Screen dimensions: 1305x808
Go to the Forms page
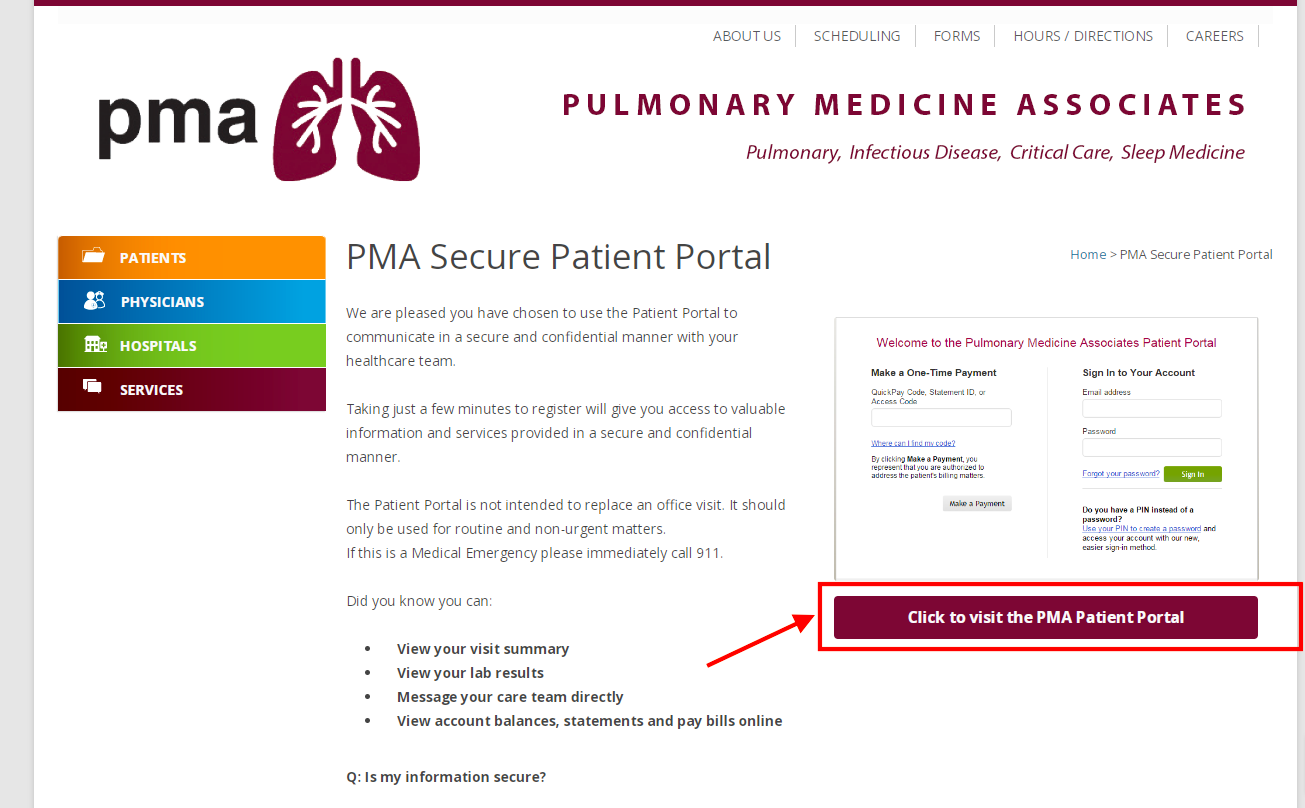pos(957,36)
